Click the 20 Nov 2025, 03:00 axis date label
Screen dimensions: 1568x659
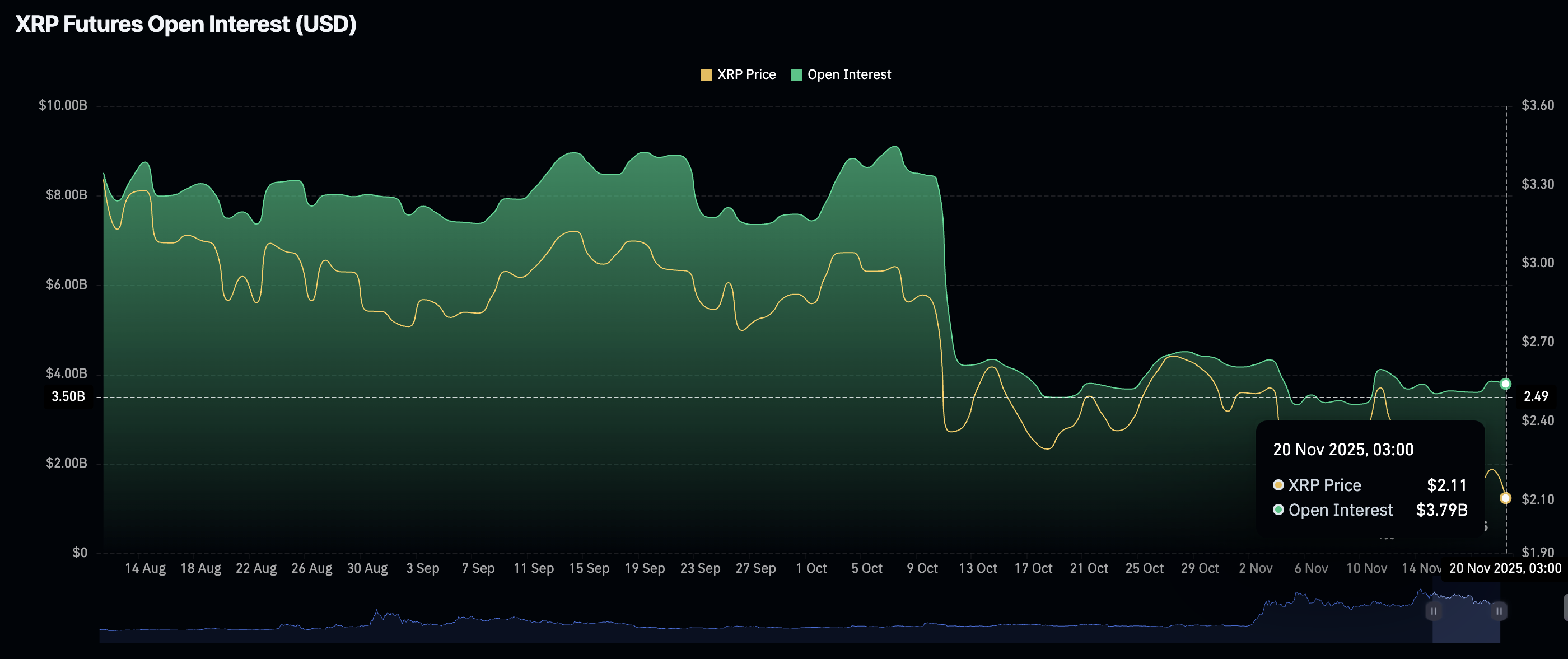[1505, 568]
